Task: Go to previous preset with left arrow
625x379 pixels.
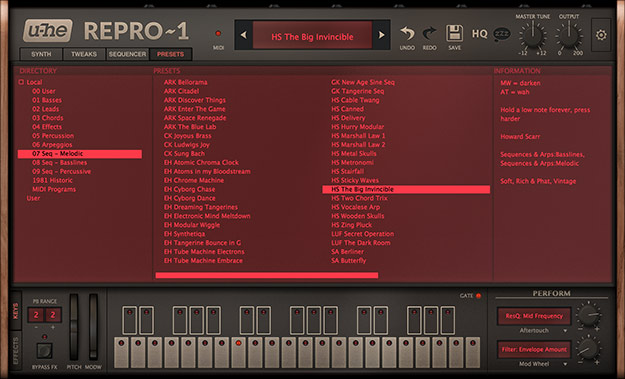Action: click(244, 35)
